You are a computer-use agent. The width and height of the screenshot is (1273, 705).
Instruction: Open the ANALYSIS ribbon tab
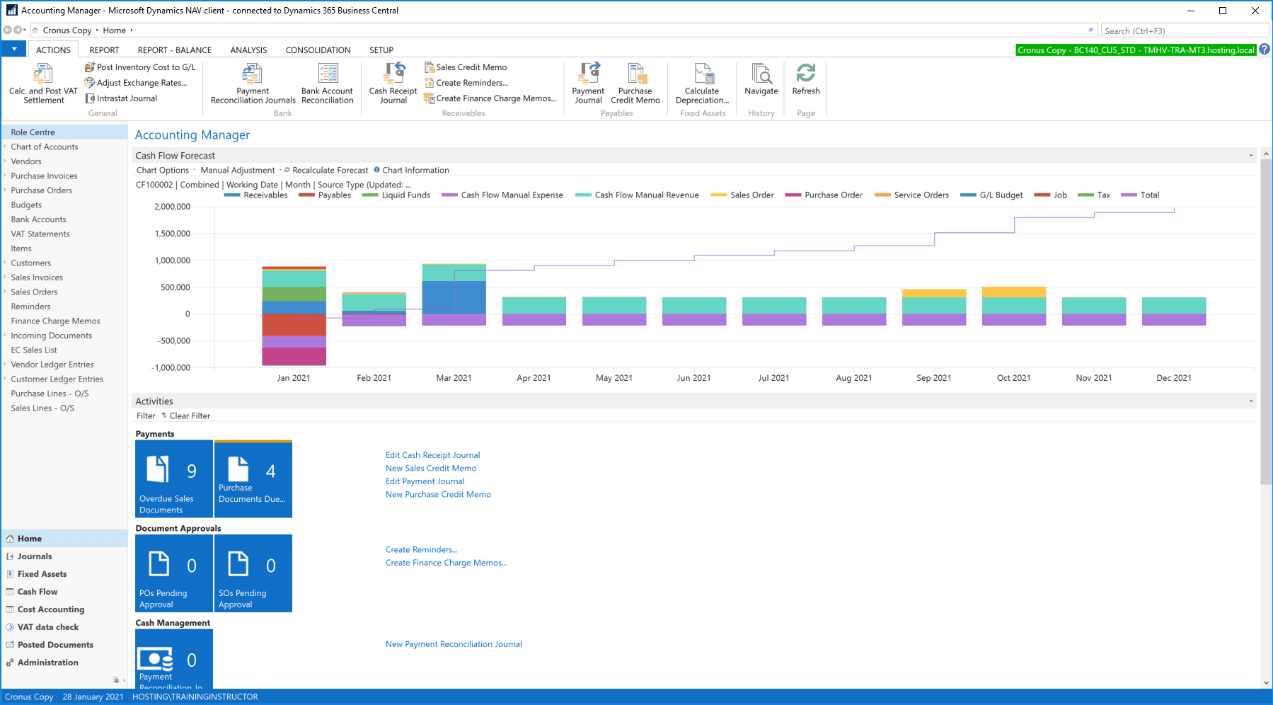(248, 50)
